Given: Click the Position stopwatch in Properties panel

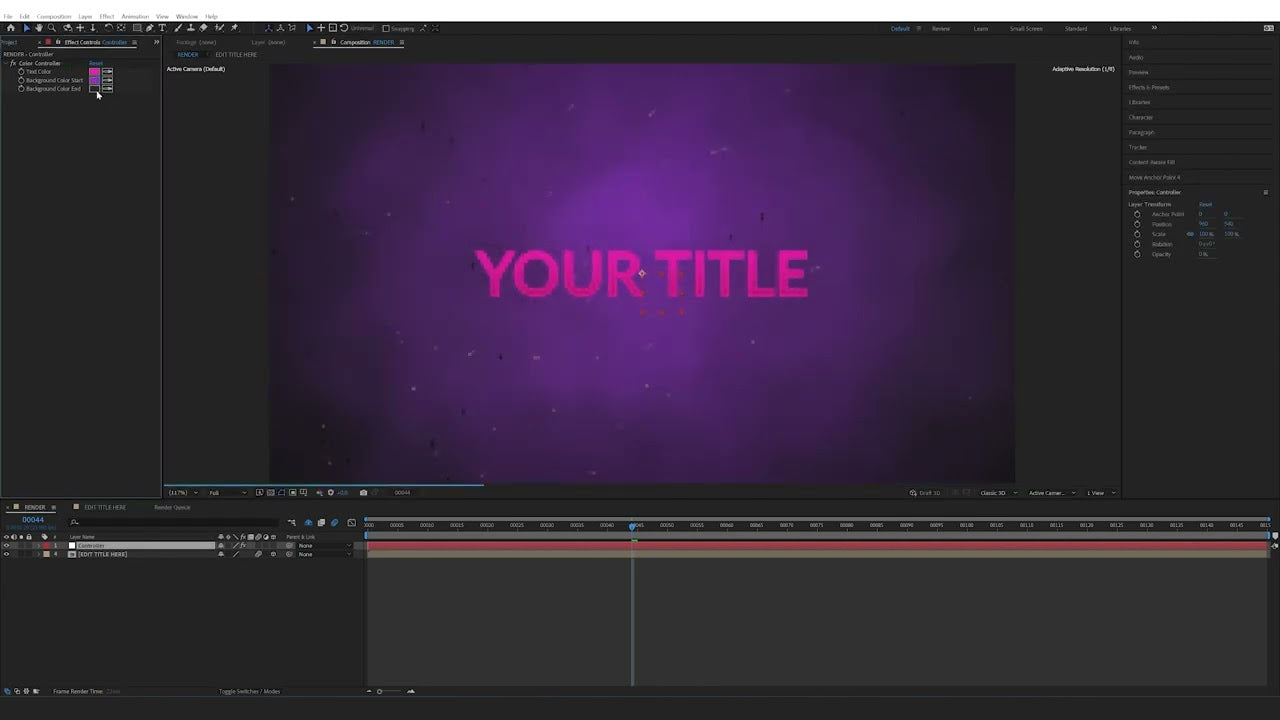Looking at the screenshot, I should coord(1137,224).
